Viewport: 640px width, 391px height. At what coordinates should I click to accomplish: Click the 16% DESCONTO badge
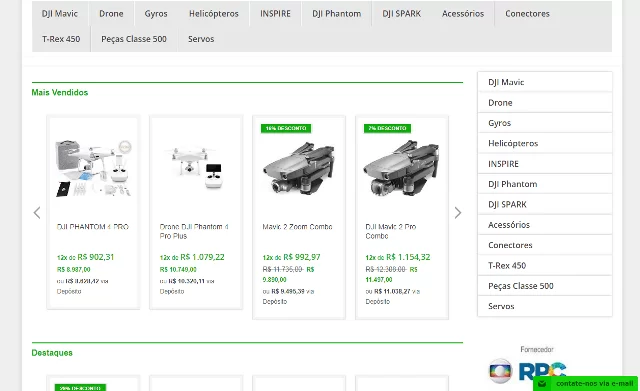[x=286, y=128]
